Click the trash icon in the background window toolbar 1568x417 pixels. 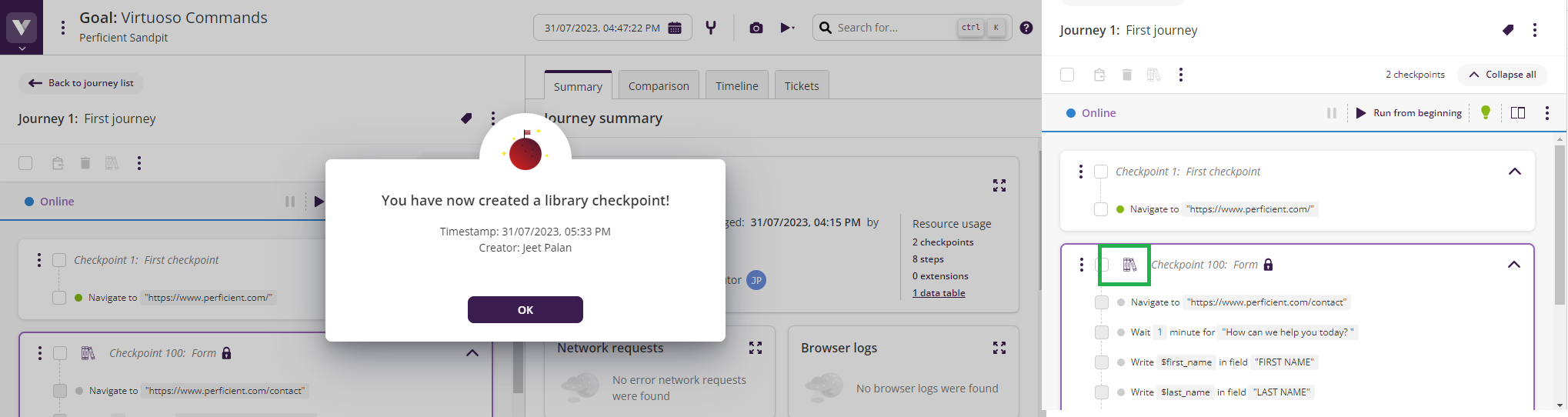85,163
